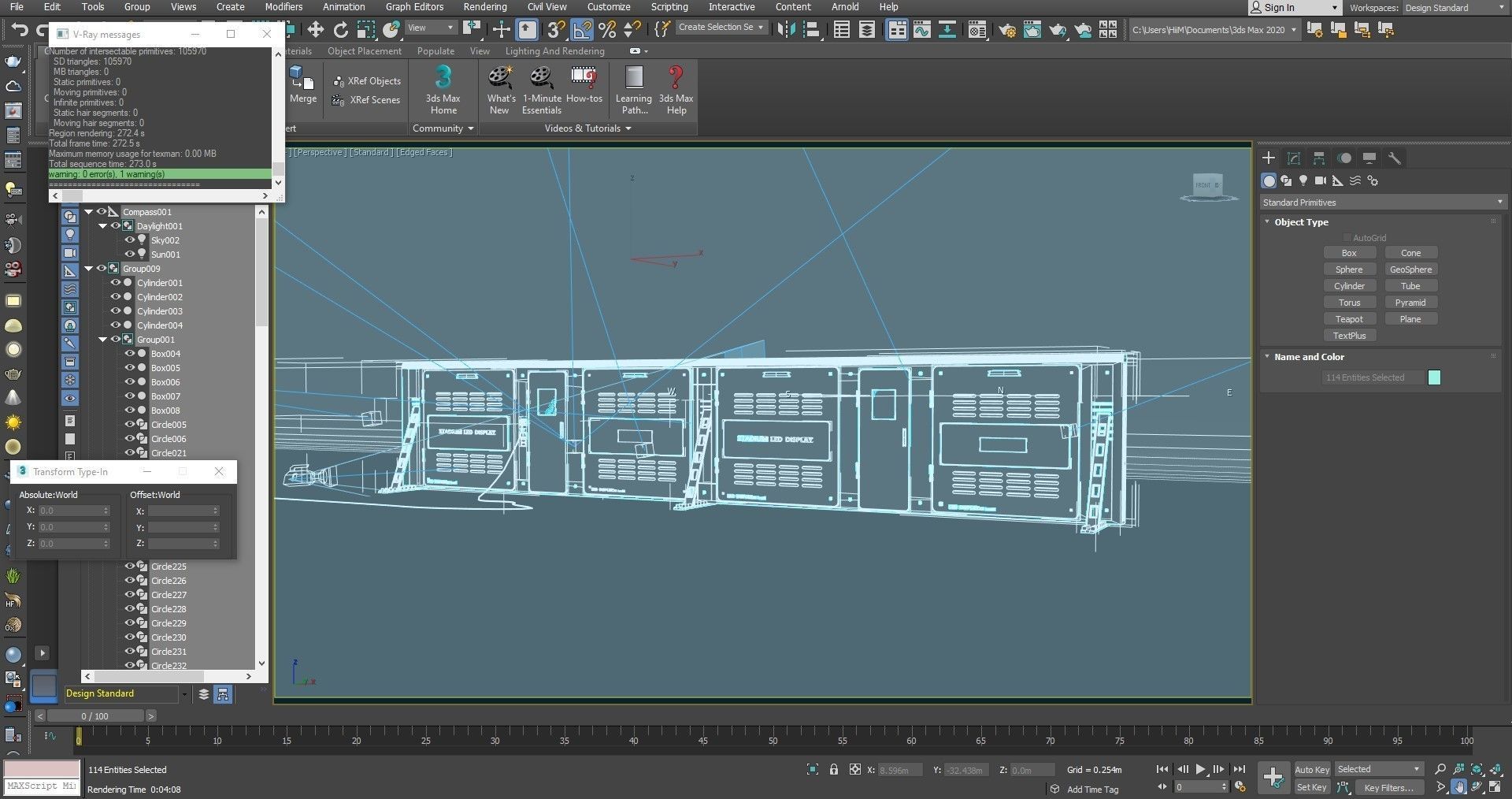Open the Standard Primitives dropdown
This screenshot has height=799, width=1512.
tap(1383, 203)
